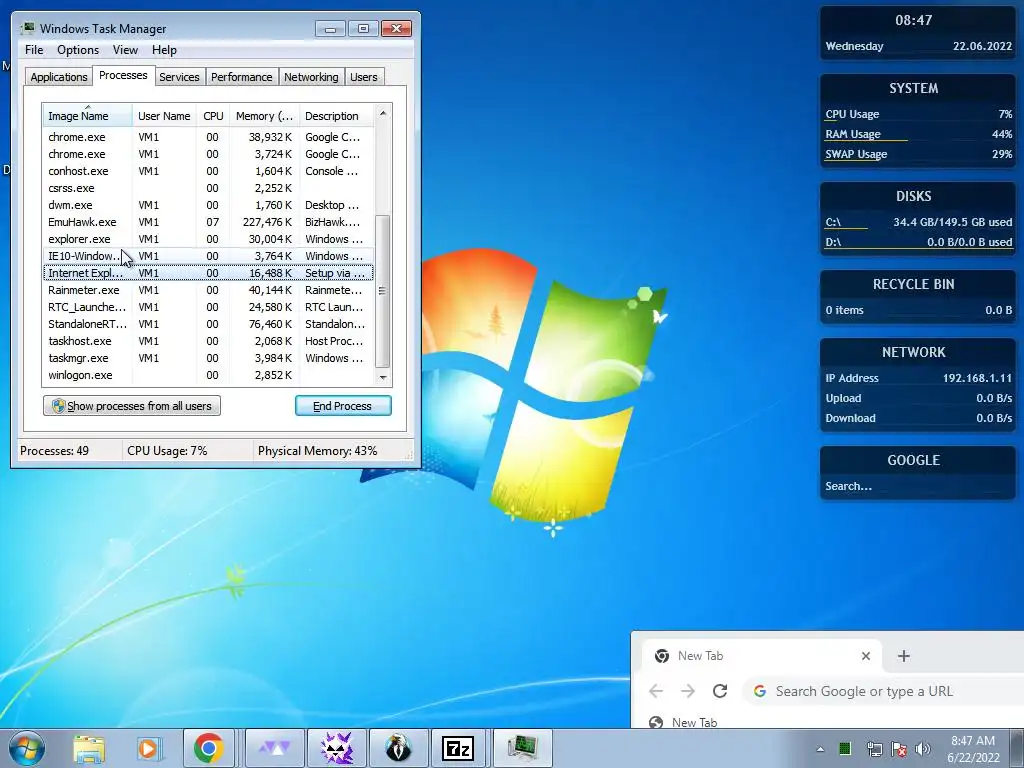Close the New Tab in Chrome

tap(865, 656)
